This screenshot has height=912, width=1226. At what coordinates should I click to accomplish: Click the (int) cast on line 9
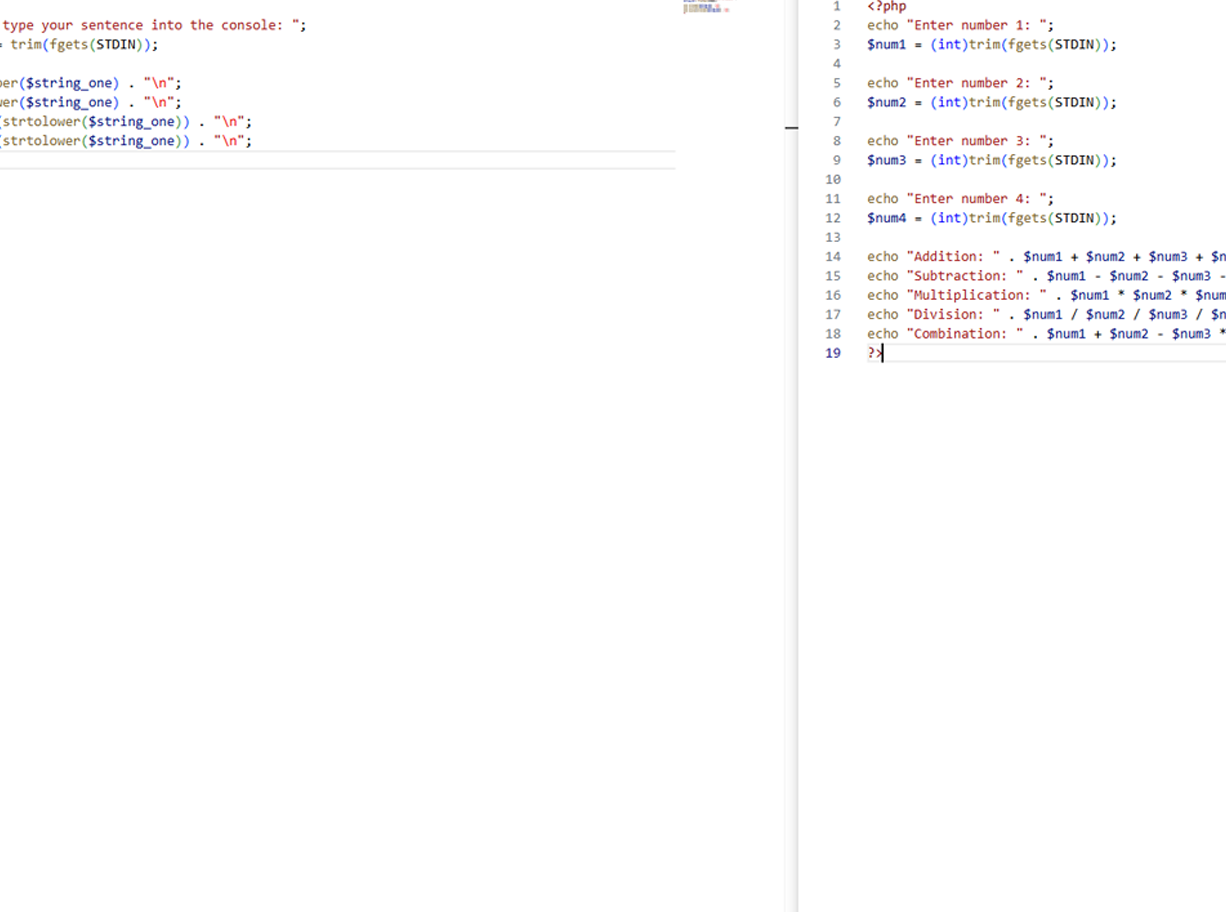click(x=948, y=160)
